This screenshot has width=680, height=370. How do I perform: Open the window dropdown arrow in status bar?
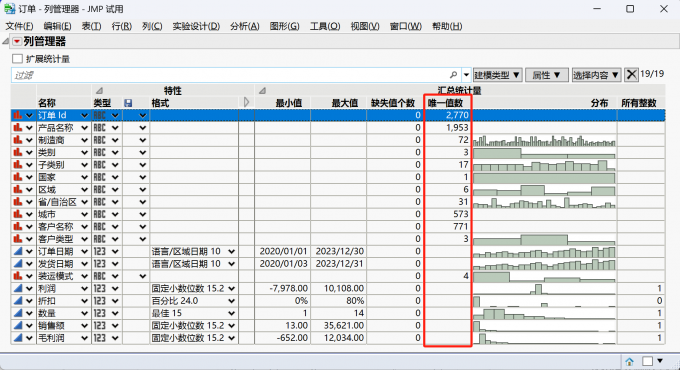660,361
